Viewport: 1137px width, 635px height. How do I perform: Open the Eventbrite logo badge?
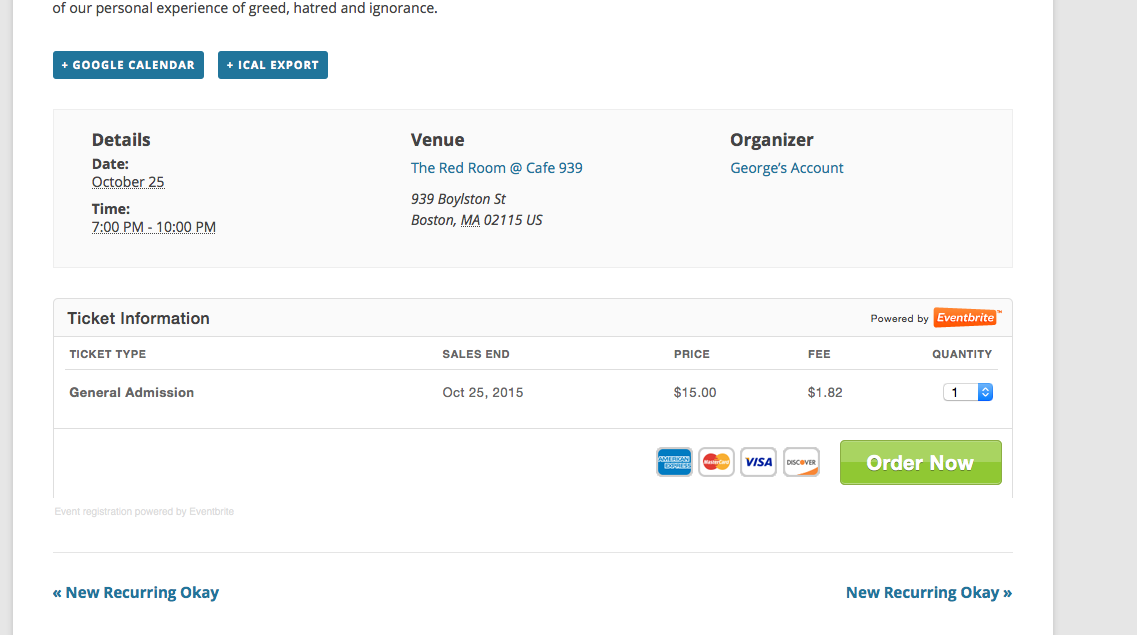tap(967, 318)
